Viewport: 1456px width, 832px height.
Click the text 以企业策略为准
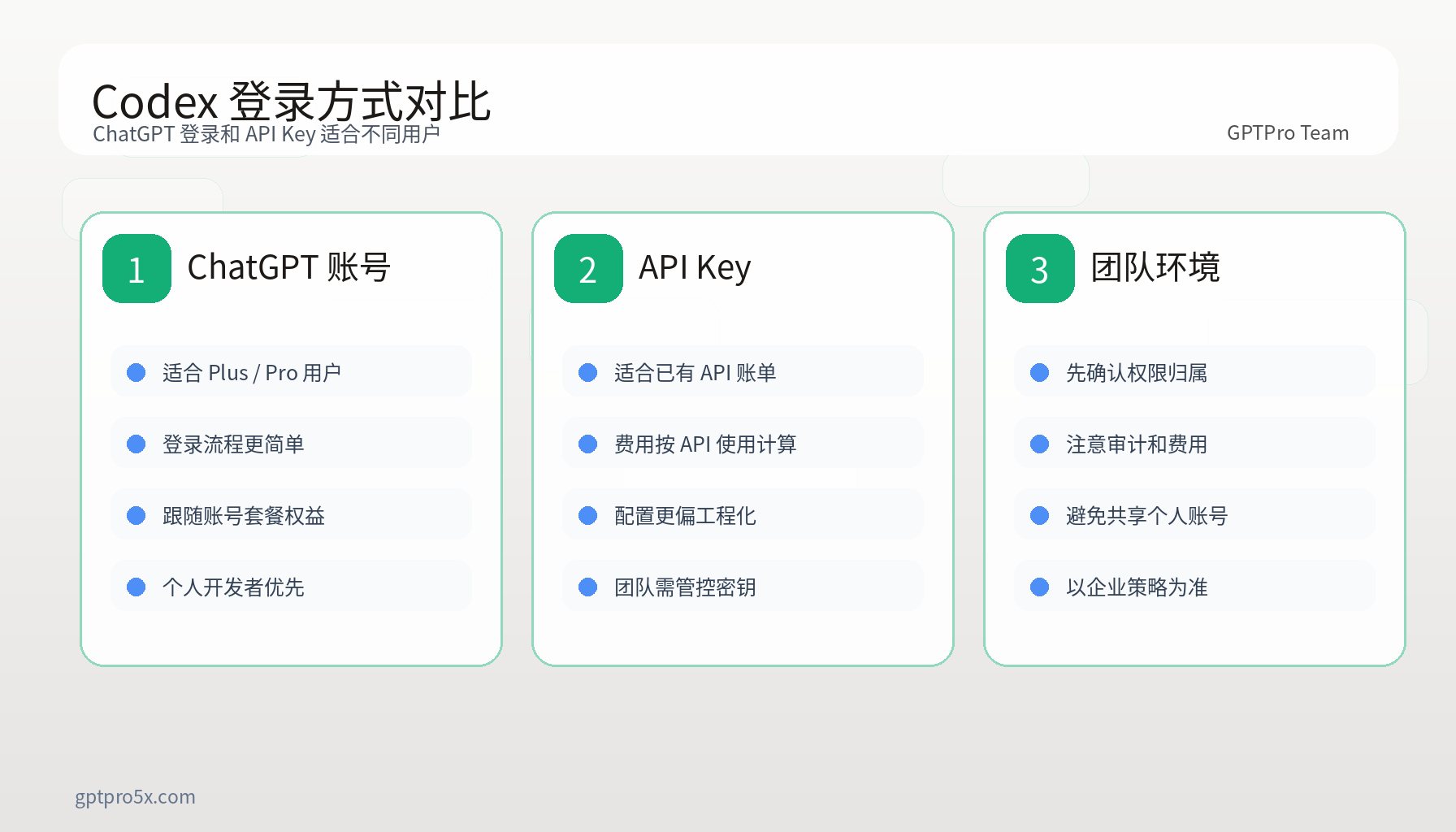coord(1137,587)
